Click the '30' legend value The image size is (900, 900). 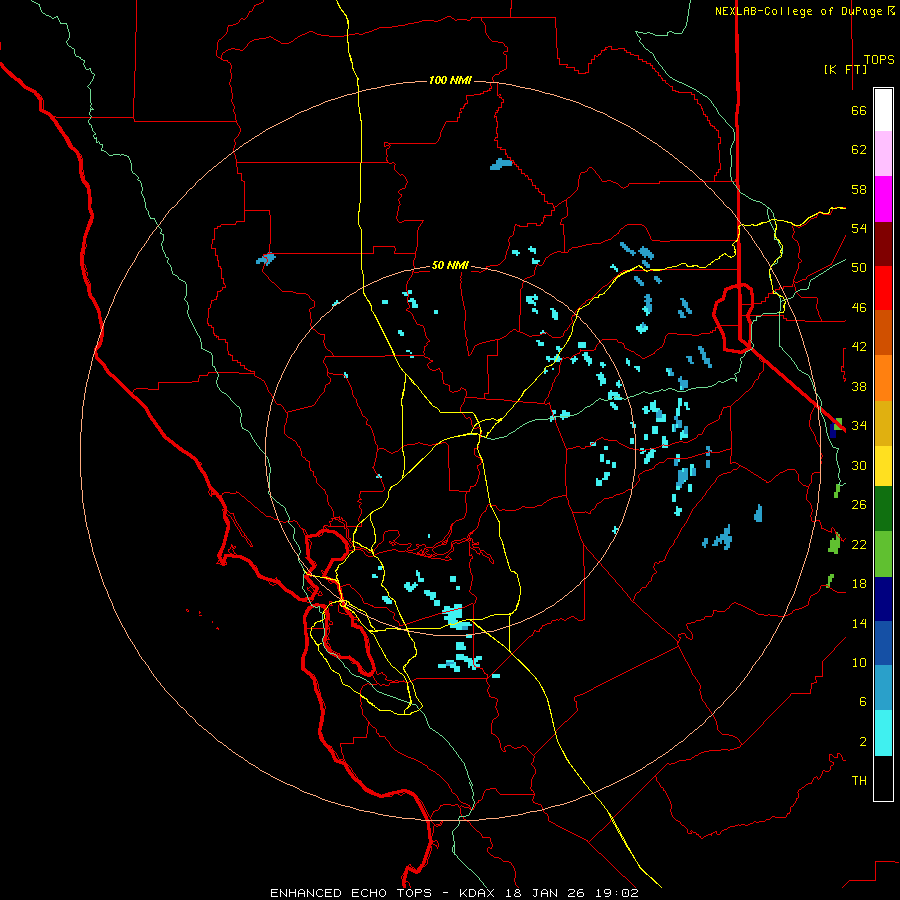tap(859, 465)
